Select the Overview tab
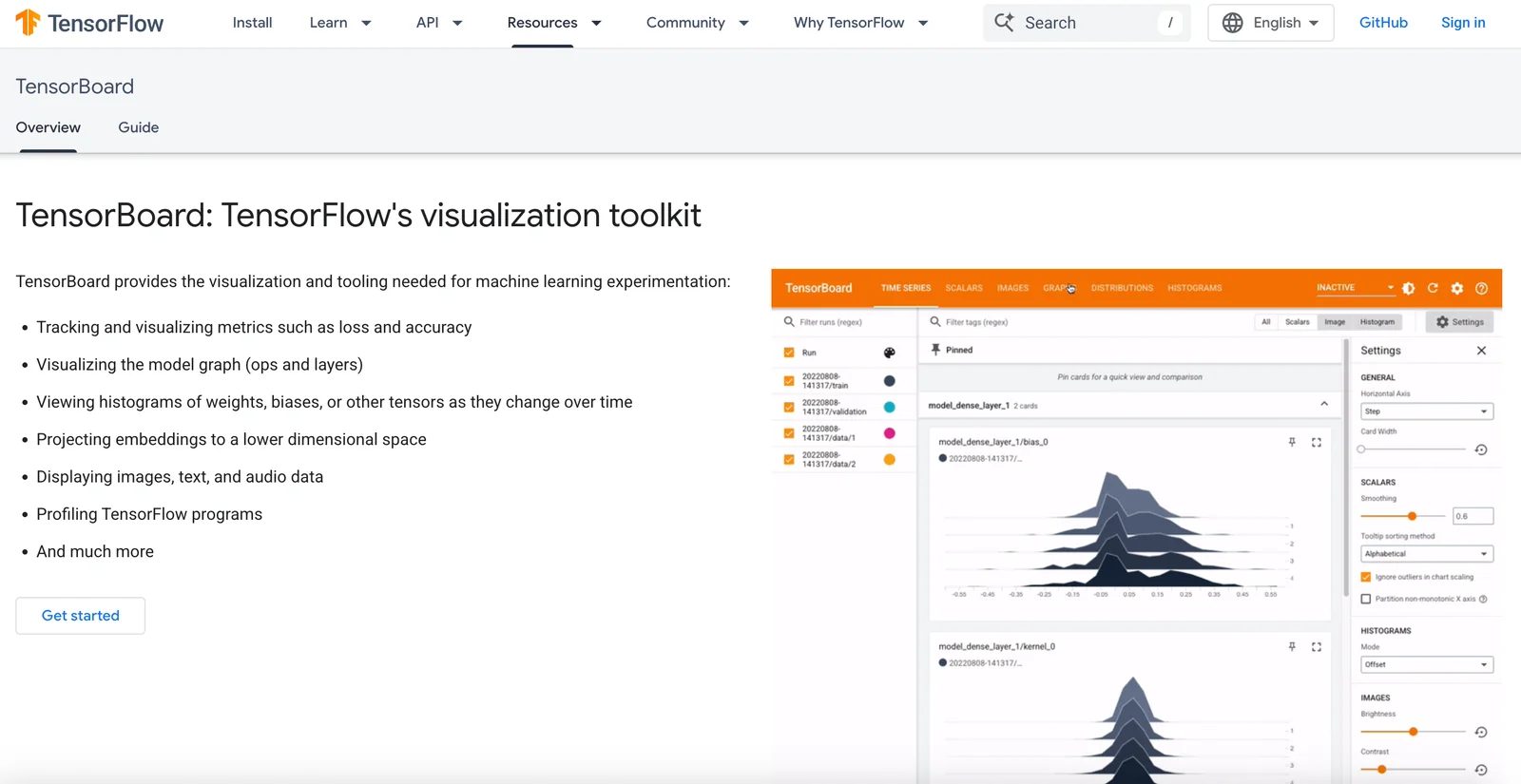This screenshot has width=1521, height=784. click(48, 127)
